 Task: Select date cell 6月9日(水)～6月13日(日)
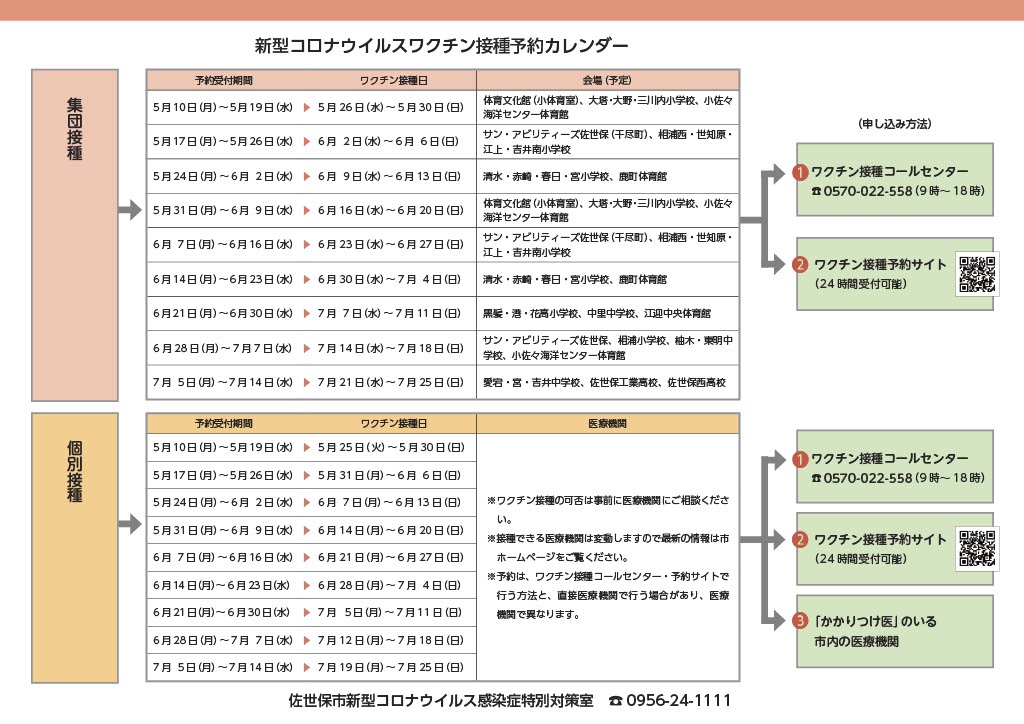pos(389,176)
